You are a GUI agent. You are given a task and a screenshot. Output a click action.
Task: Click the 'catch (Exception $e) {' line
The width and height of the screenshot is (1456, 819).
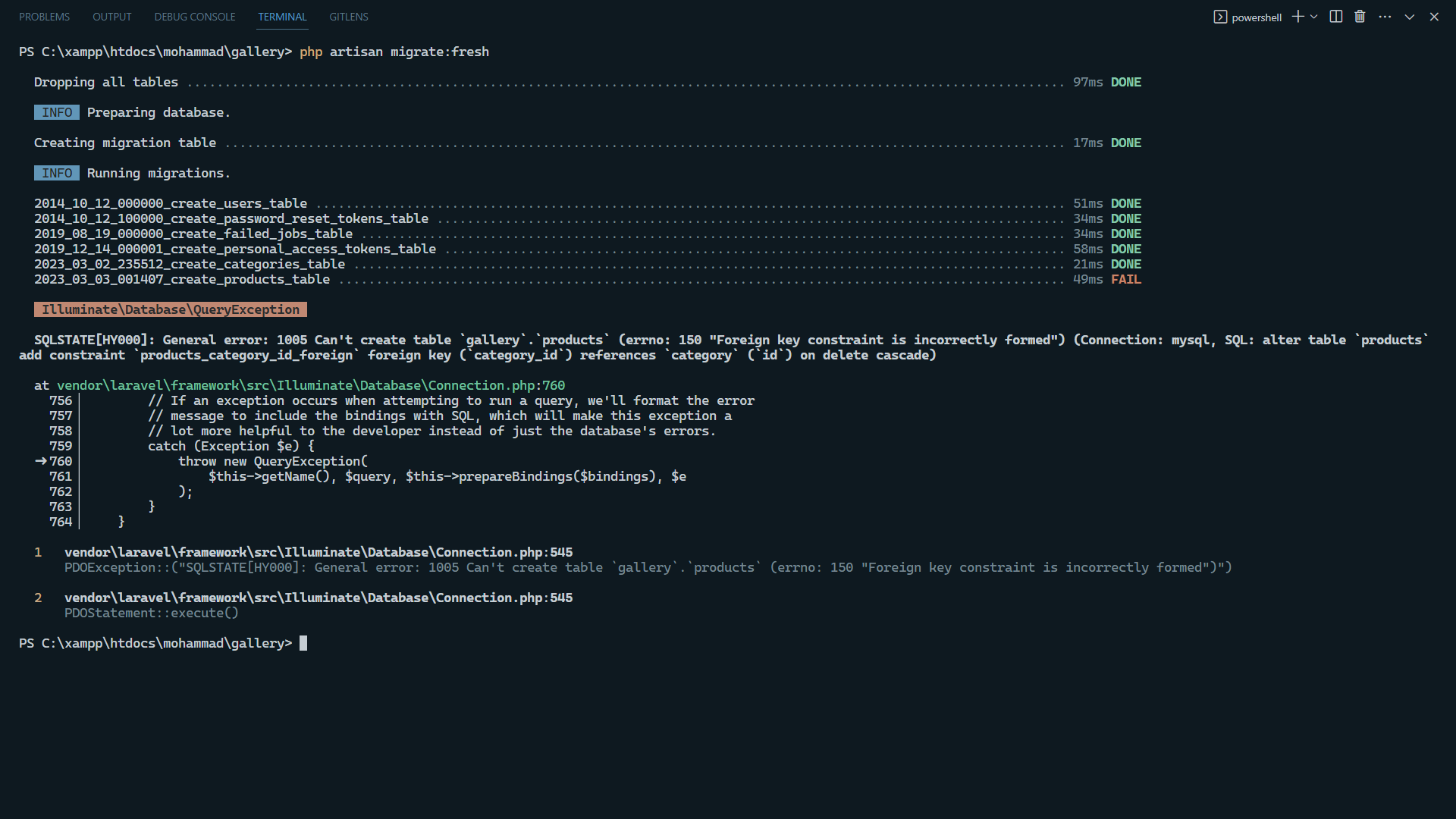pos(231,446)
